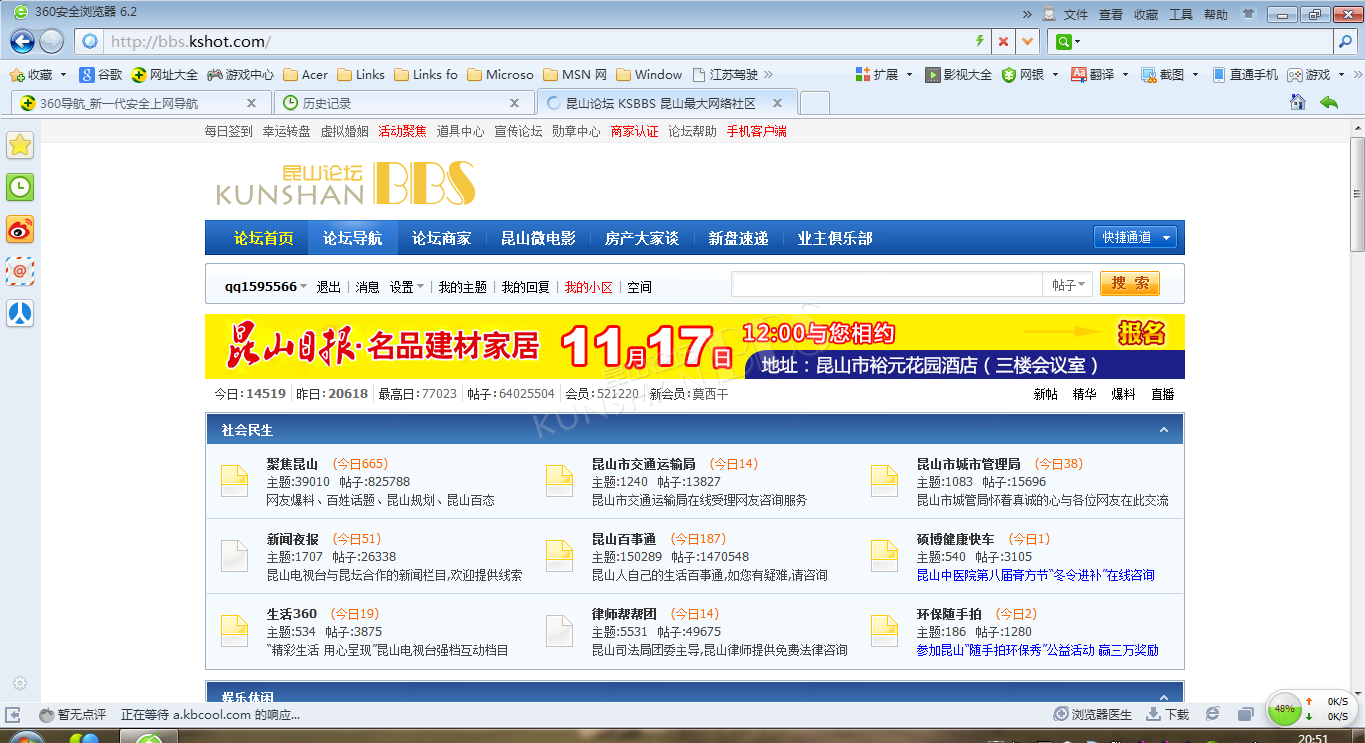The image size is (1365, 743).
Task: Click the search magnifier in browser search box
Action: [1345, 42]
